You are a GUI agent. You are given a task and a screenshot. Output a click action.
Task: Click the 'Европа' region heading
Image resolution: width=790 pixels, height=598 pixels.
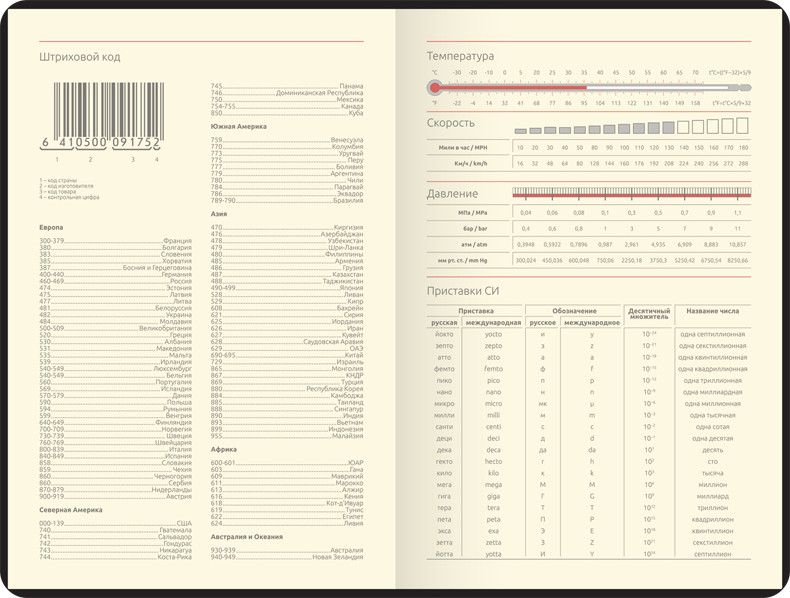point(52,229)
